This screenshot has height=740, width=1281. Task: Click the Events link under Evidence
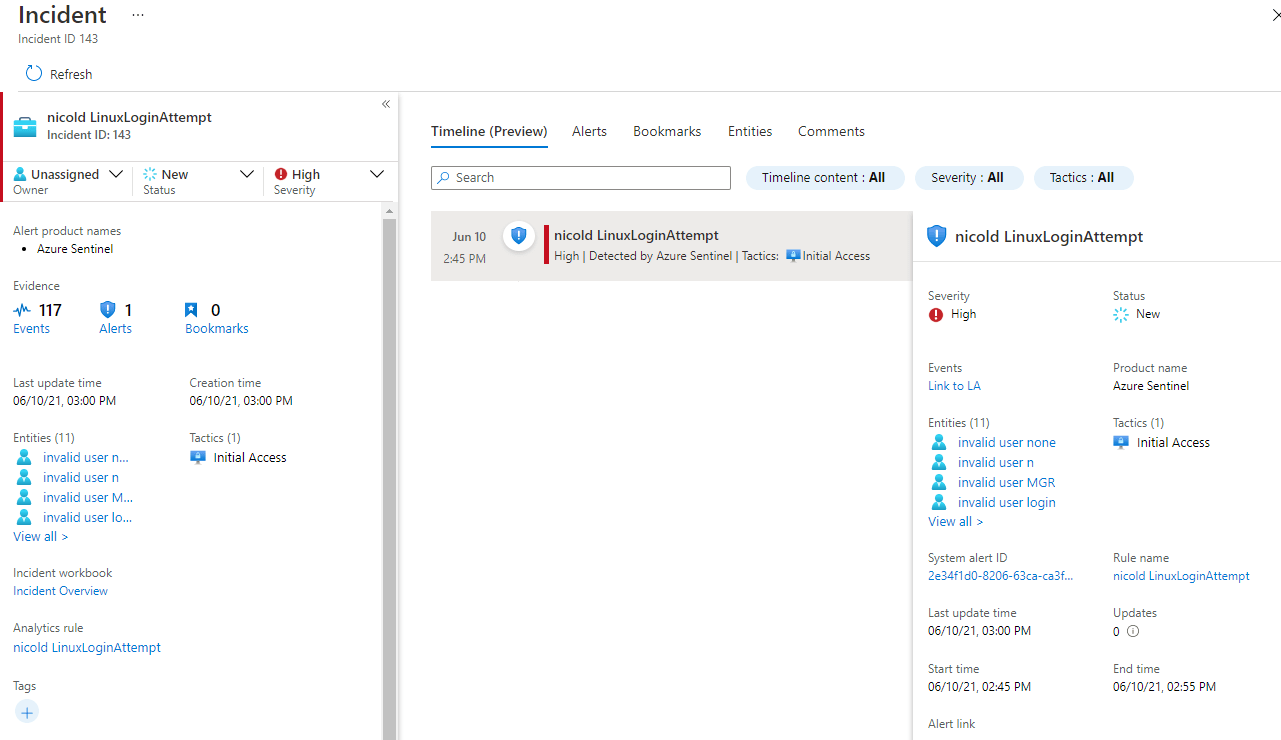pos(31,328)
